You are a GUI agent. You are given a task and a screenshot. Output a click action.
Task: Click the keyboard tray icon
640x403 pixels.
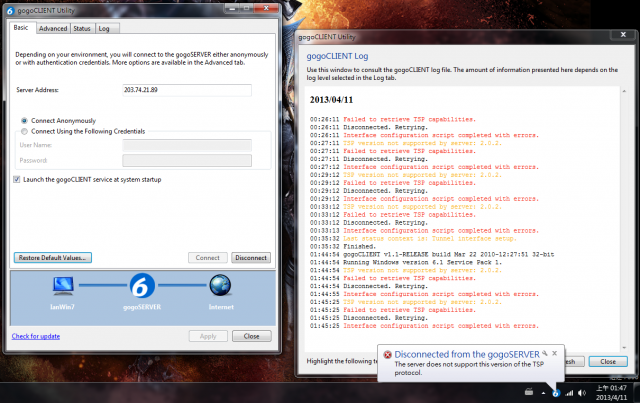529,392
